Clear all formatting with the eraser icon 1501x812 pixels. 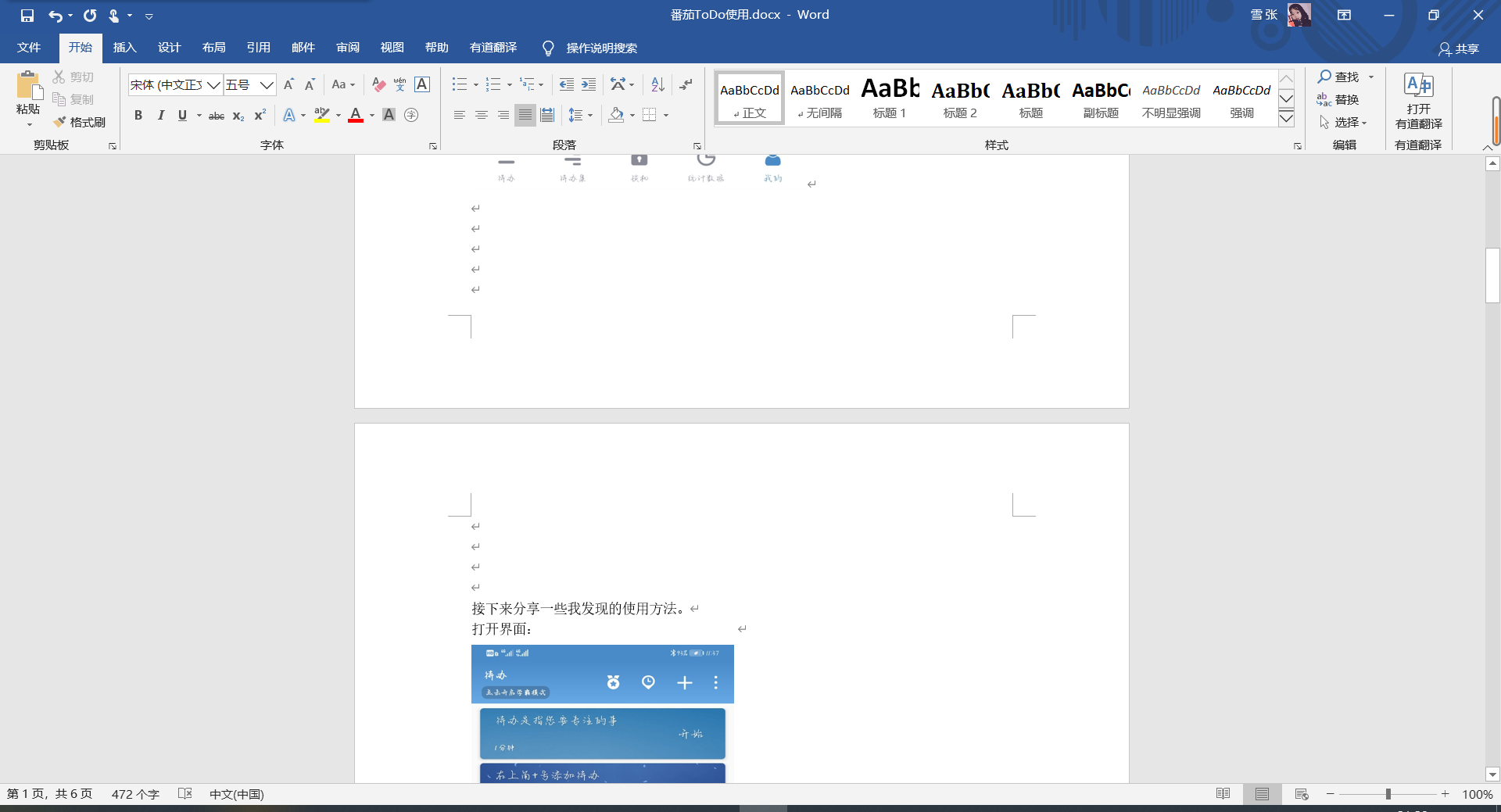pyautogui.click(x=379, y=84)
